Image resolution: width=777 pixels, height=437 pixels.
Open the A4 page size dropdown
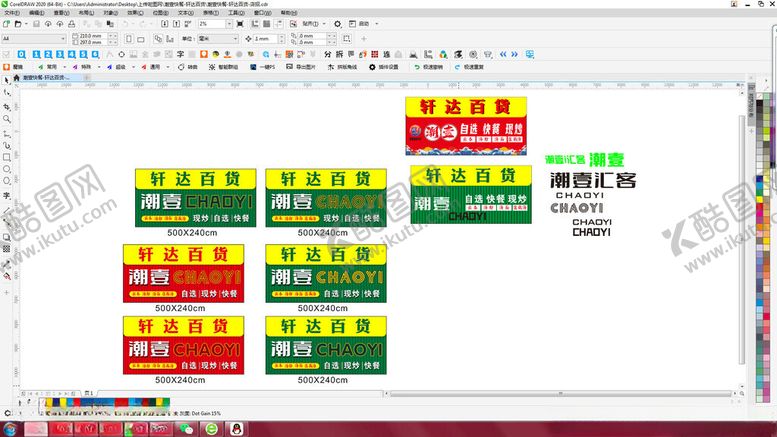pos(61,39)
